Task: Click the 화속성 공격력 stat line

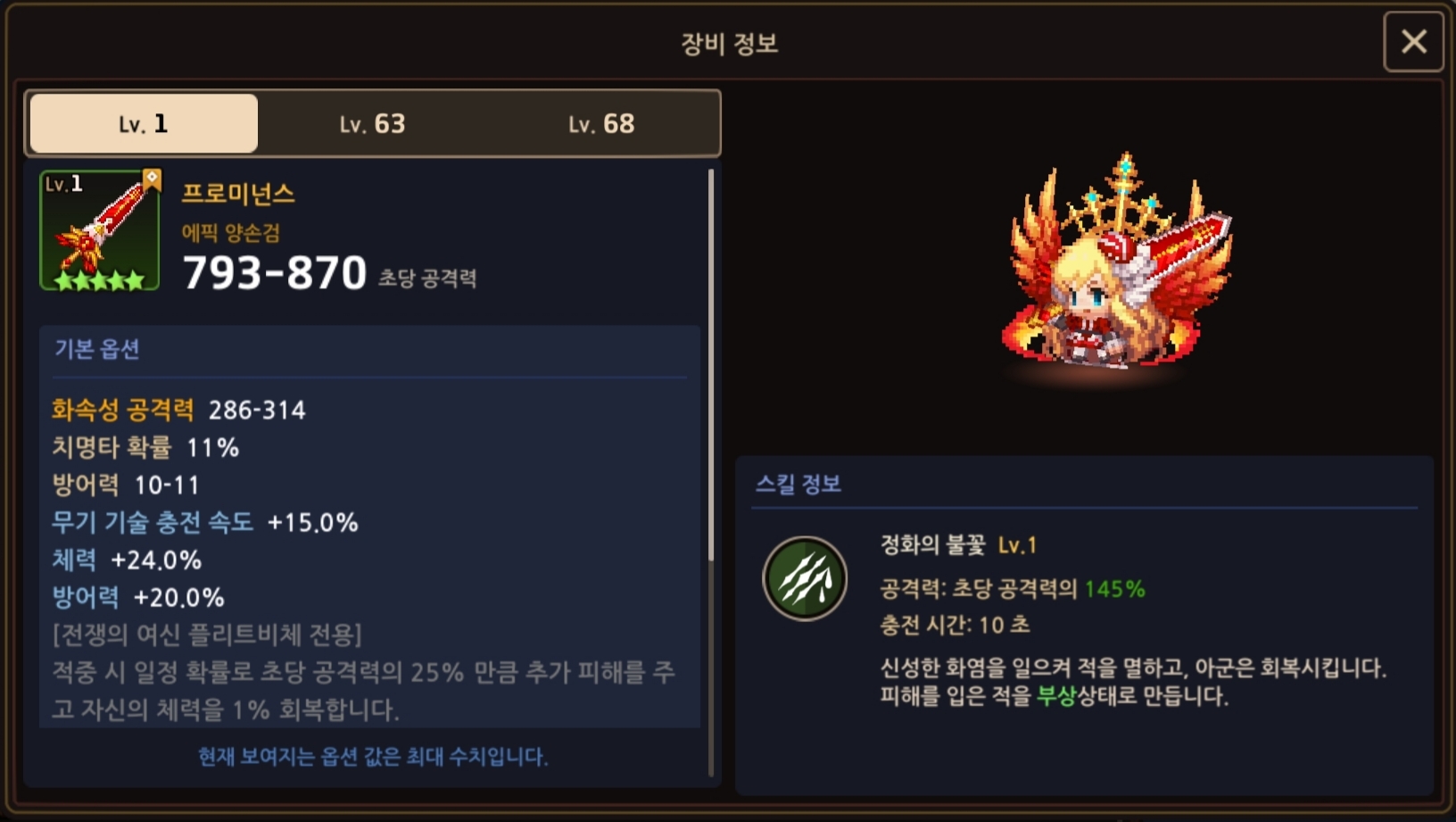Action: pos(178,410)
